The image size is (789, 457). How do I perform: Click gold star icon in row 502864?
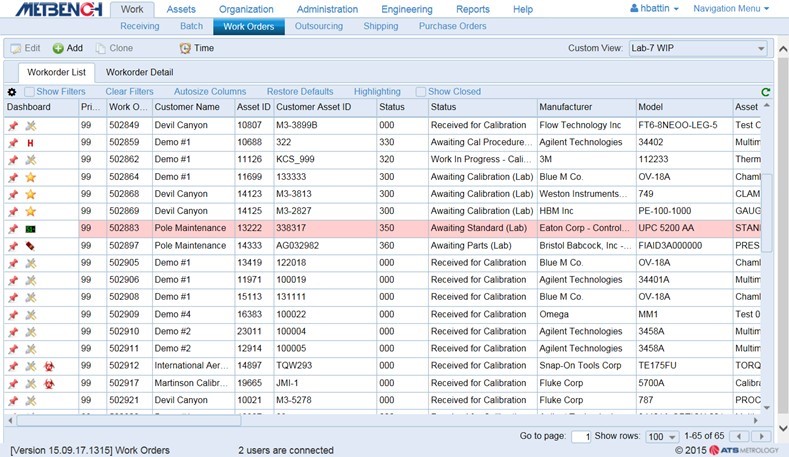31,177
